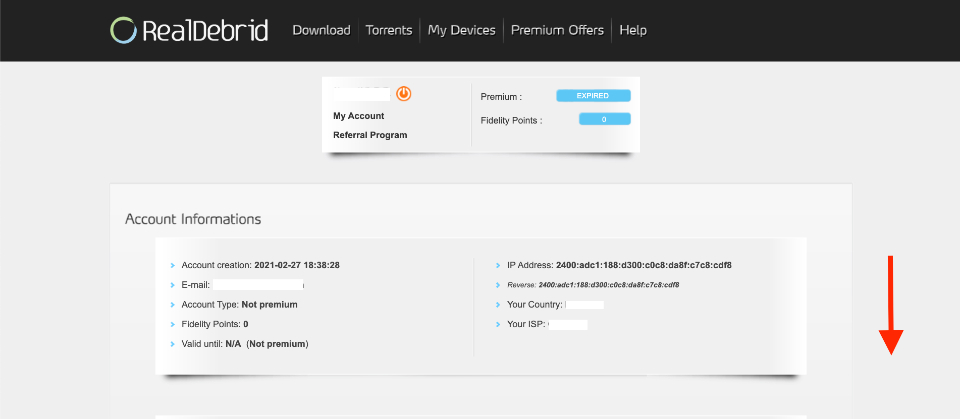This screenshot has width=960, height=419.
Task: Click the Fidelity Points: 0 list row
Action: tap(215, 324)
